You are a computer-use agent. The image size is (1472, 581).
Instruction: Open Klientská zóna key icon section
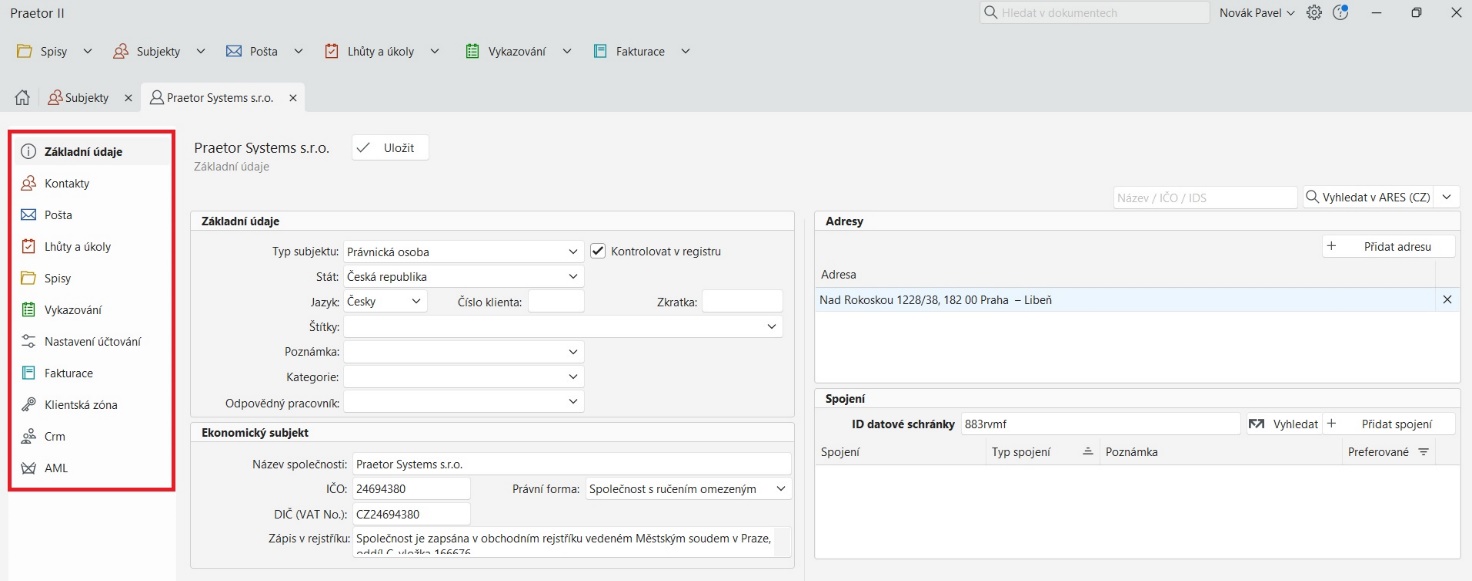click(x=80, y=405)
